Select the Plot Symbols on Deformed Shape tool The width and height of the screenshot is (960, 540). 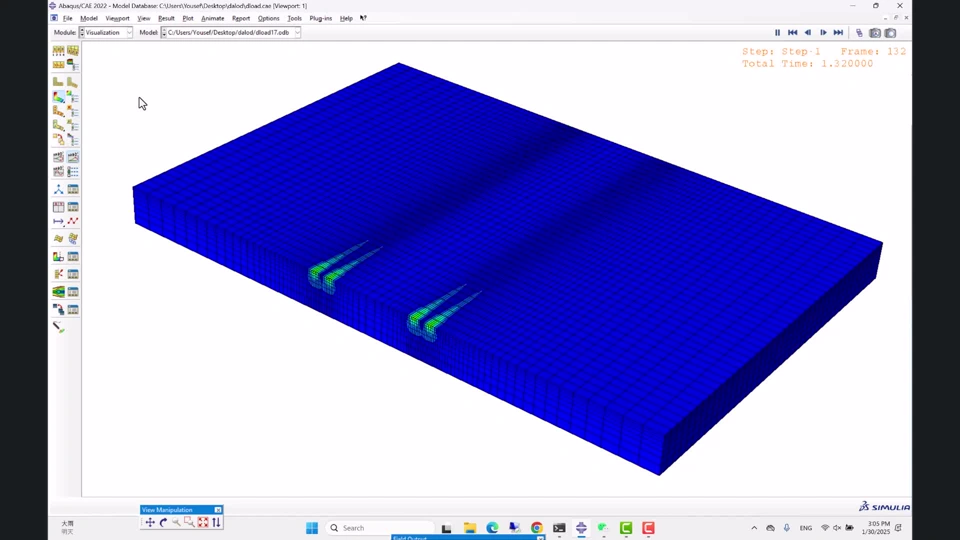[58, 111]
